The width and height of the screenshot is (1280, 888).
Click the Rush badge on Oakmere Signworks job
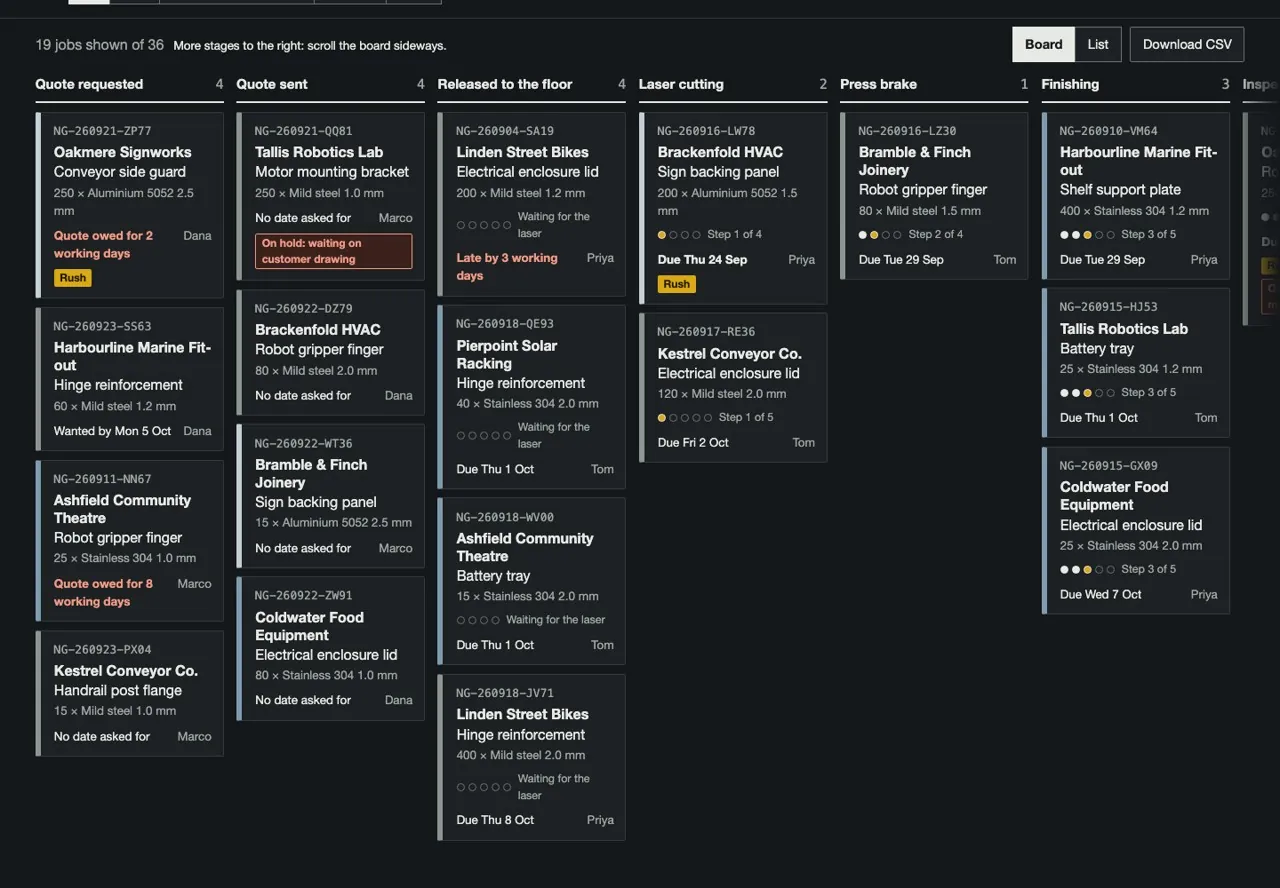pyautogui.click(x=73, y=278)
